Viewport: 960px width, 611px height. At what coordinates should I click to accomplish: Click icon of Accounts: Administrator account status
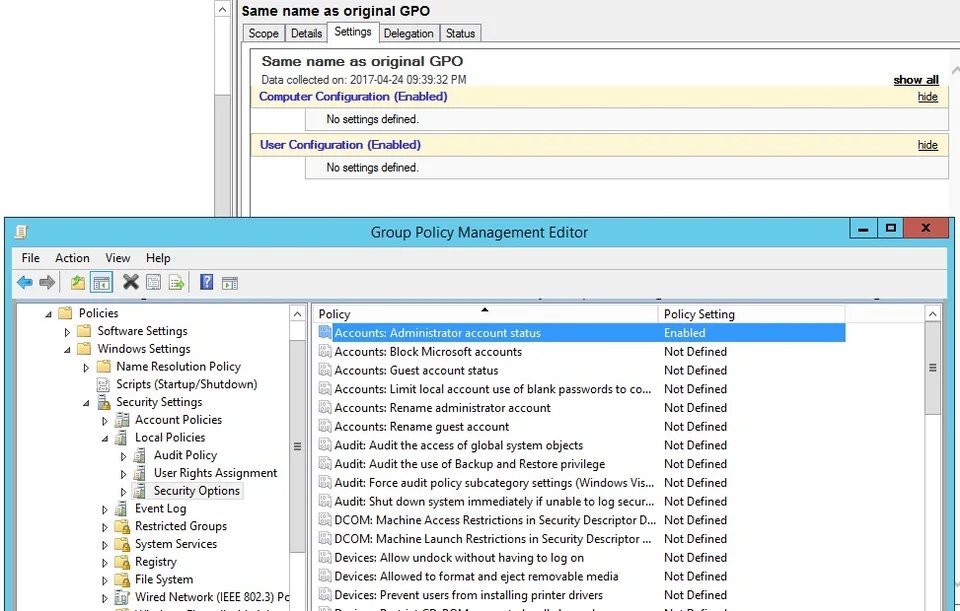click(x=325, y=332)
